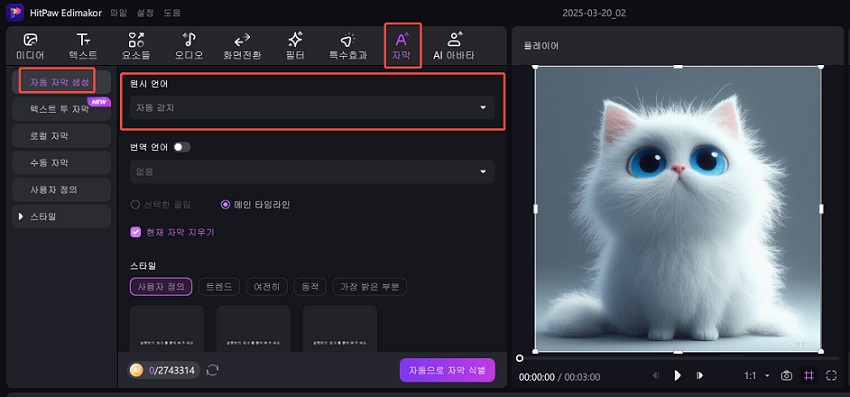
Task: Click the top-center resize handle of image
Action: [x=678, y=66]
